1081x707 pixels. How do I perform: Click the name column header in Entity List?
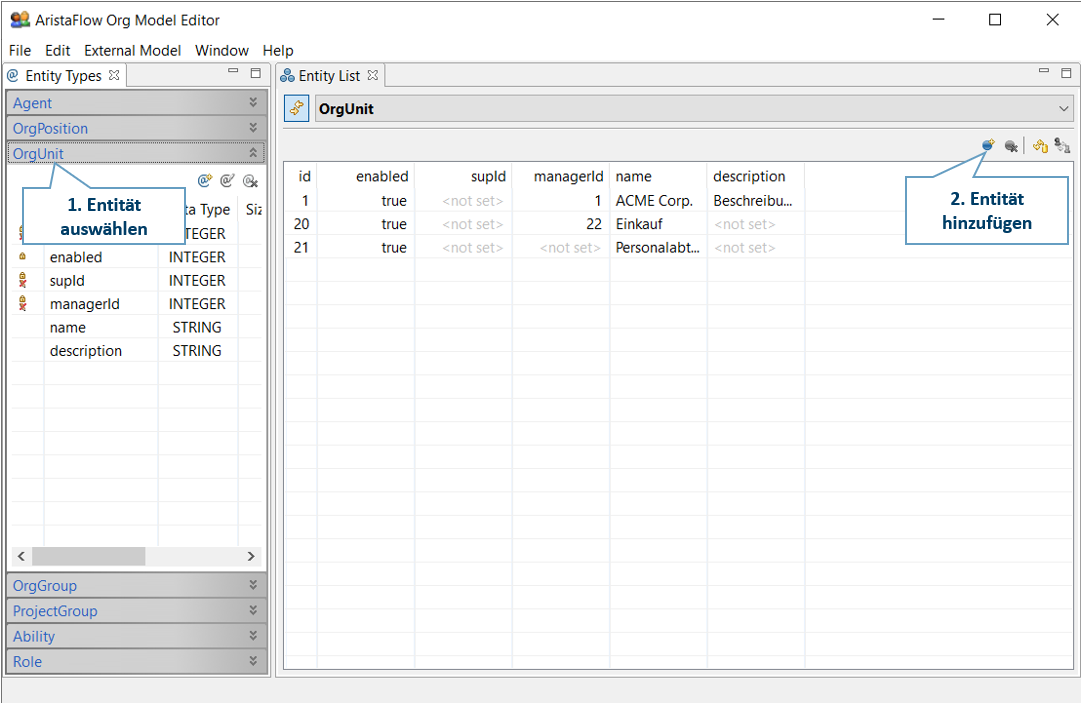pos(658,176)
